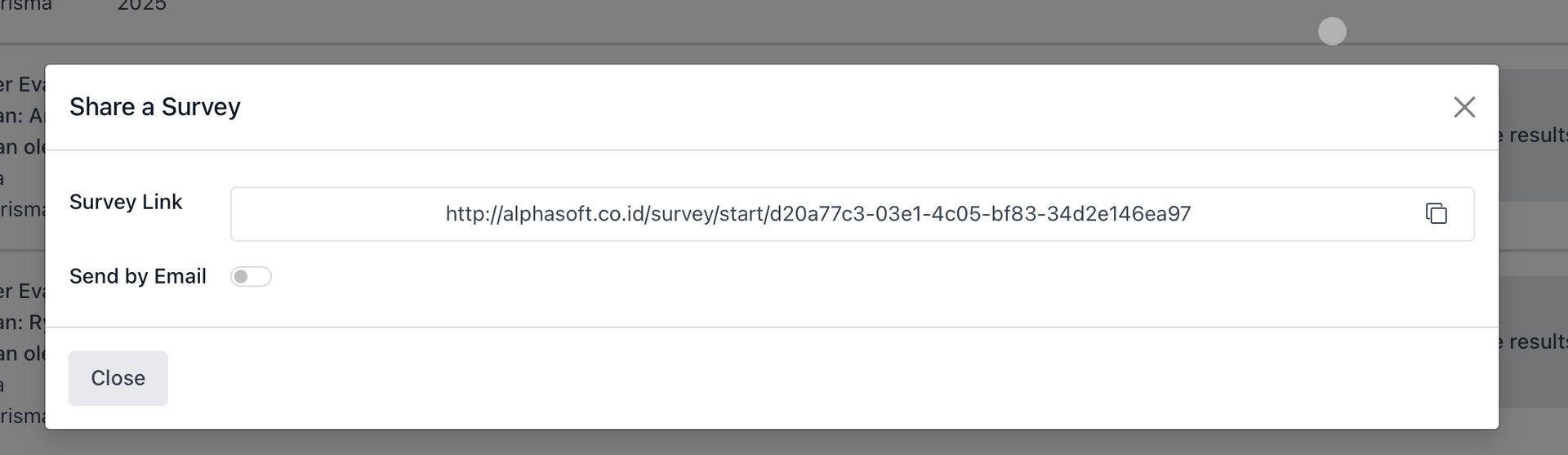
Task: Click the "Survey Link" label
Action: [126, 202]
